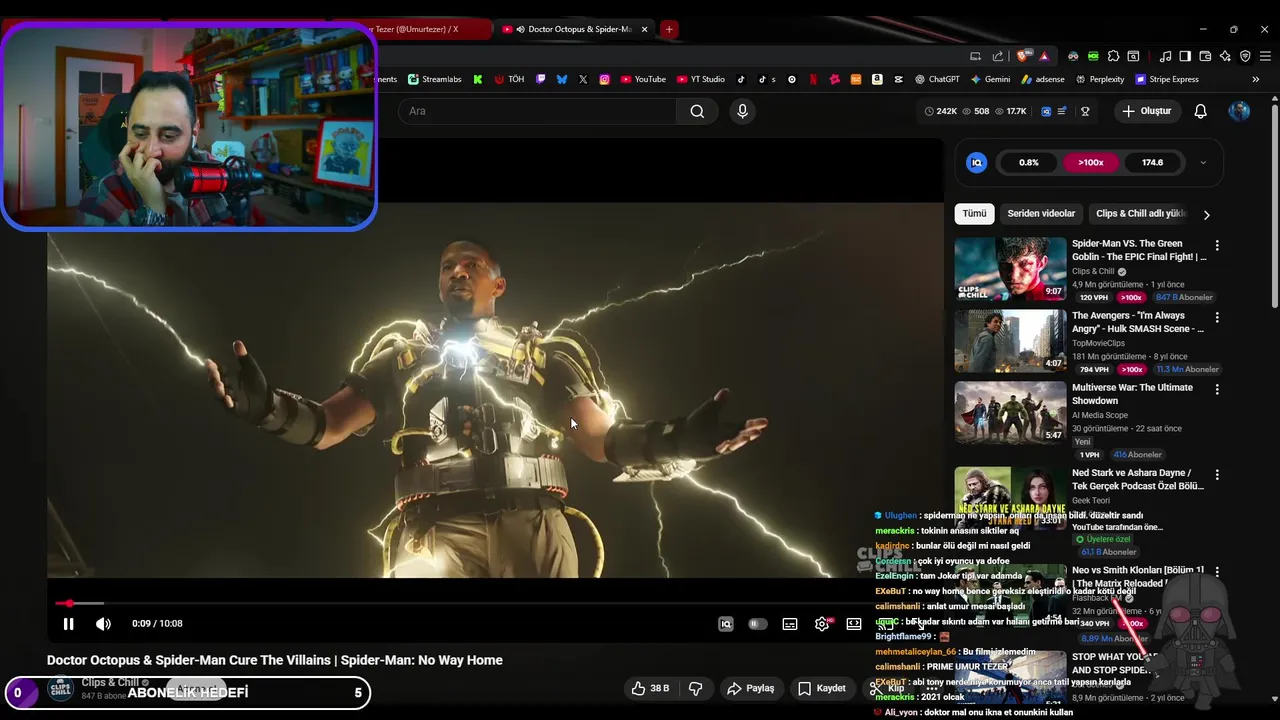
Task: Open Brave Rewards triangle icon
Action: pos(1044,56)
